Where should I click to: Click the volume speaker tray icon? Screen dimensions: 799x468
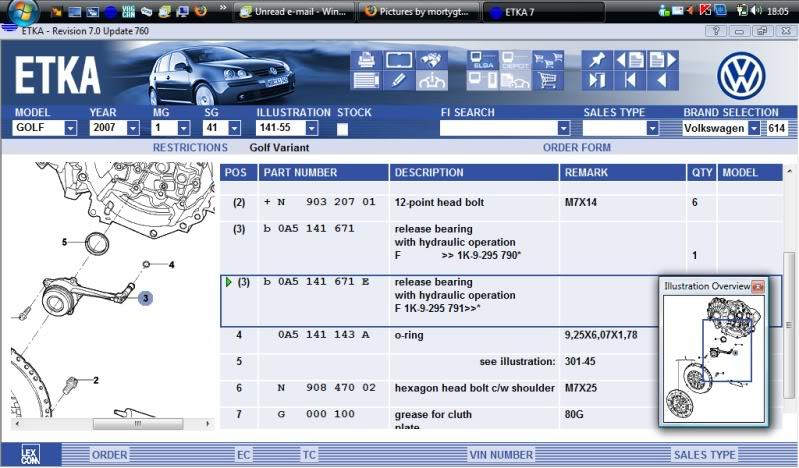click(x=756, y=11)
